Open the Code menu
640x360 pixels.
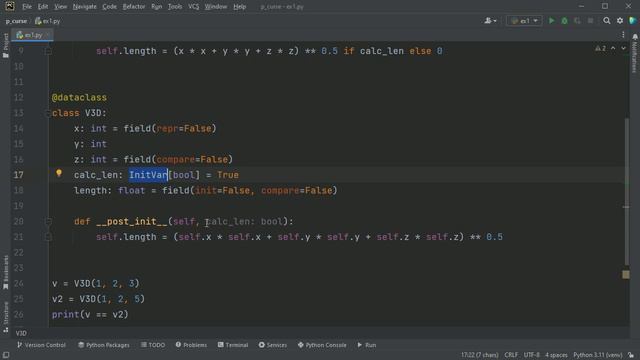pyautogui.click(x=109, y=7)
